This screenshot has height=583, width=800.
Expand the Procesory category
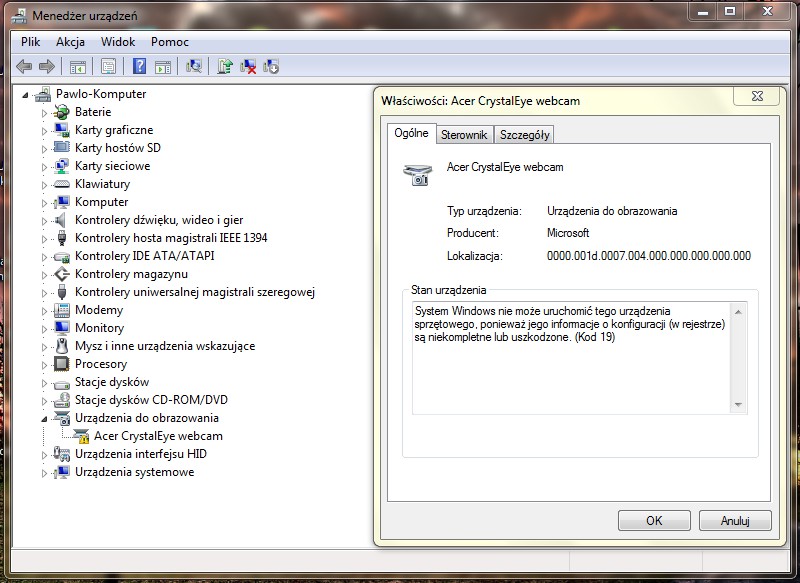pyautogui.click(x=44, y=365)
